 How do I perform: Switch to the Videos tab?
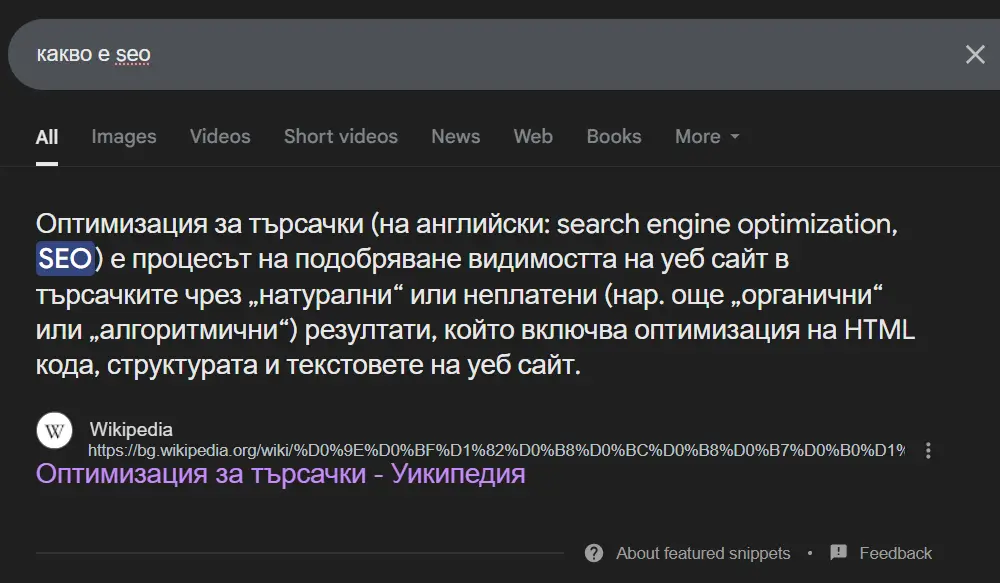pyautogui.click(x=220, y=137)
